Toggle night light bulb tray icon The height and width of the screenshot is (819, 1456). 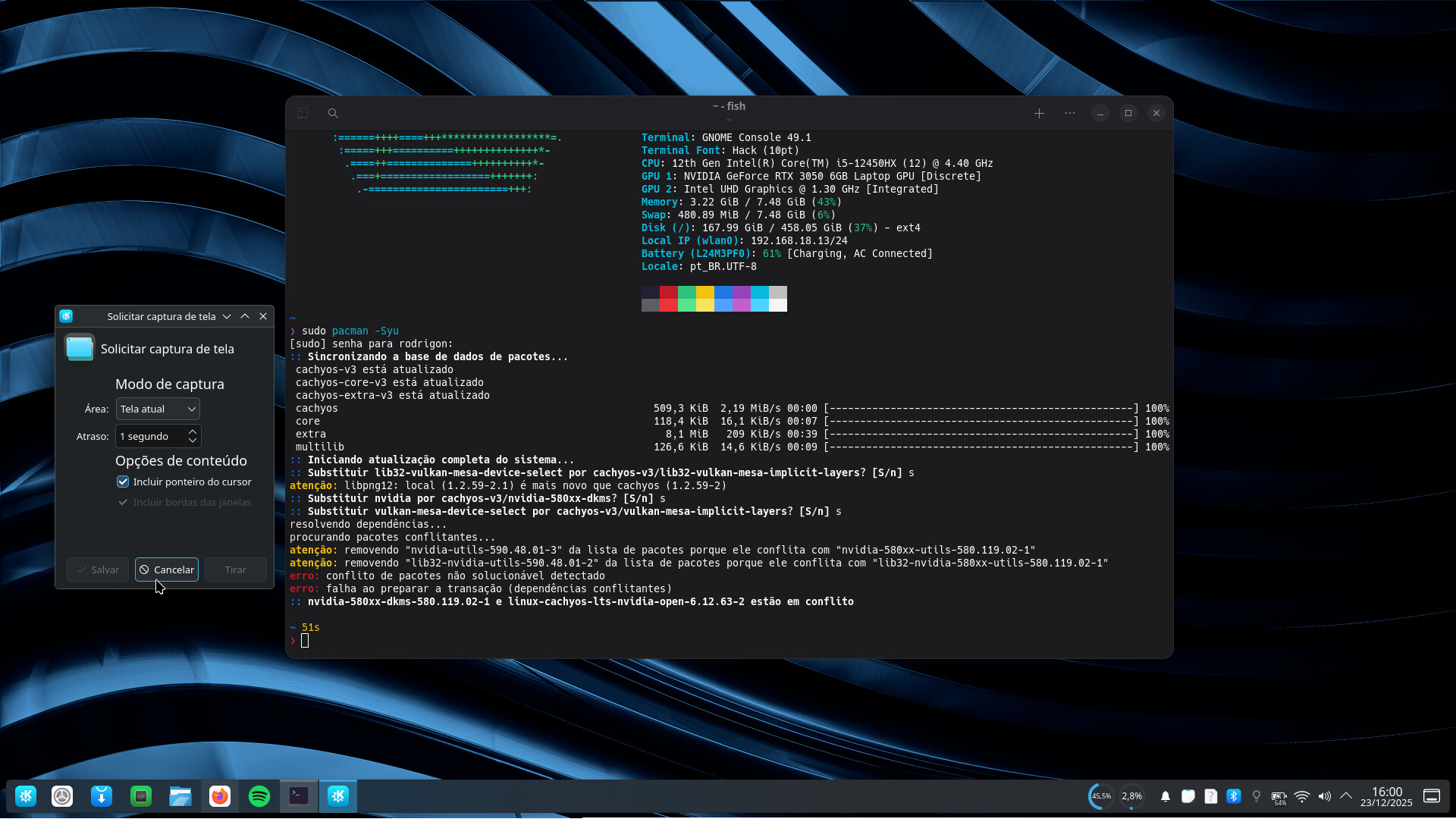point(1257,796)
